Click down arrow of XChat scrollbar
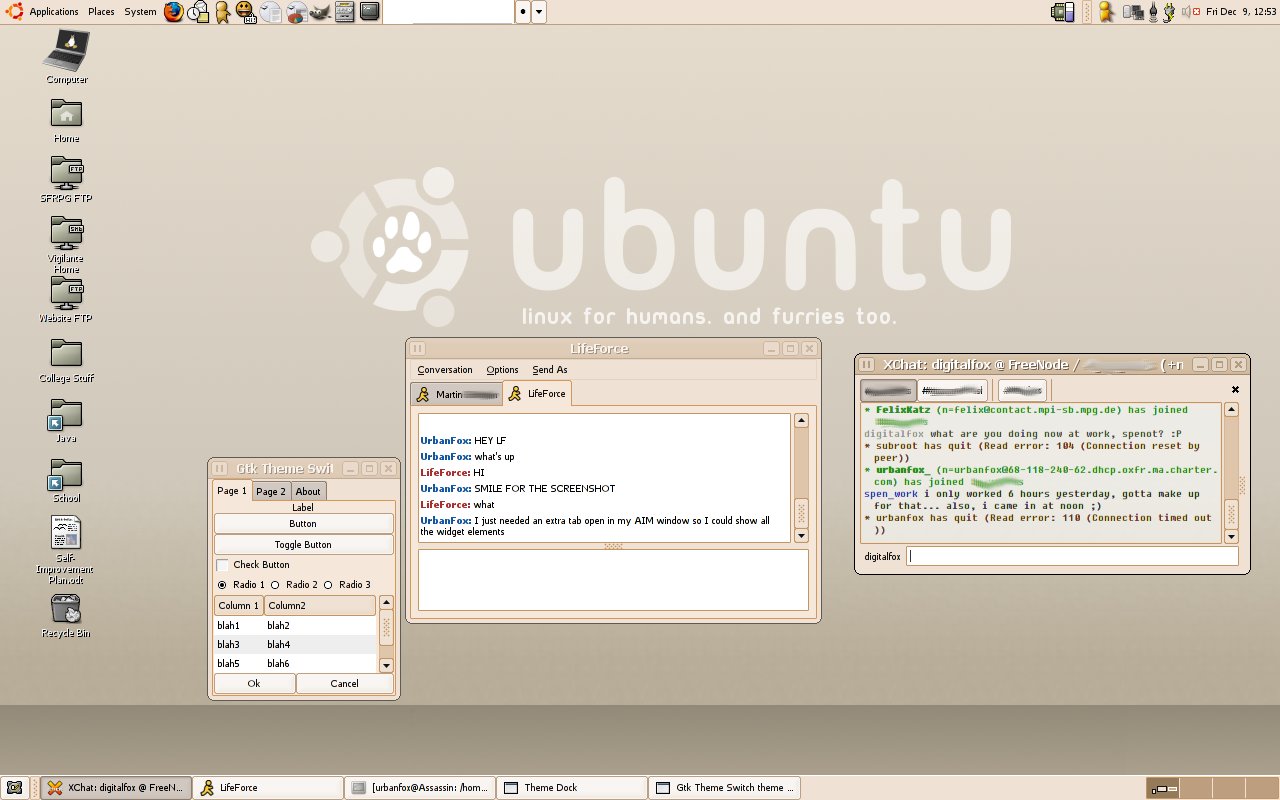This screenshot has width=1280, height=800. (x=1231, y=537)
